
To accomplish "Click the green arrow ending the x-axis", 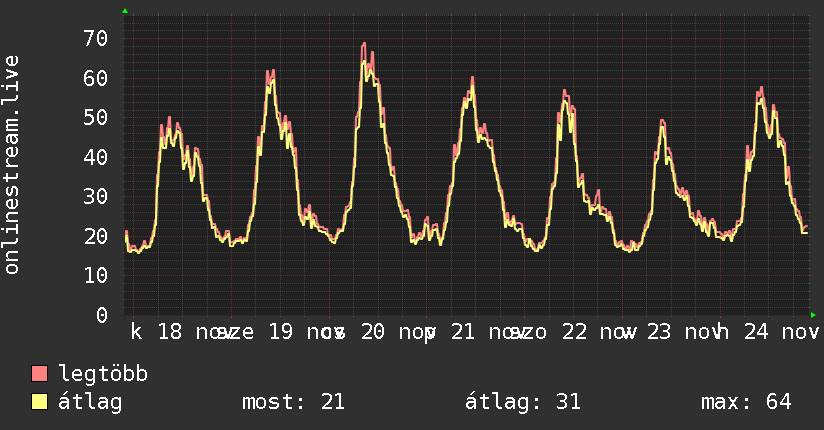I will pos(813,315).
